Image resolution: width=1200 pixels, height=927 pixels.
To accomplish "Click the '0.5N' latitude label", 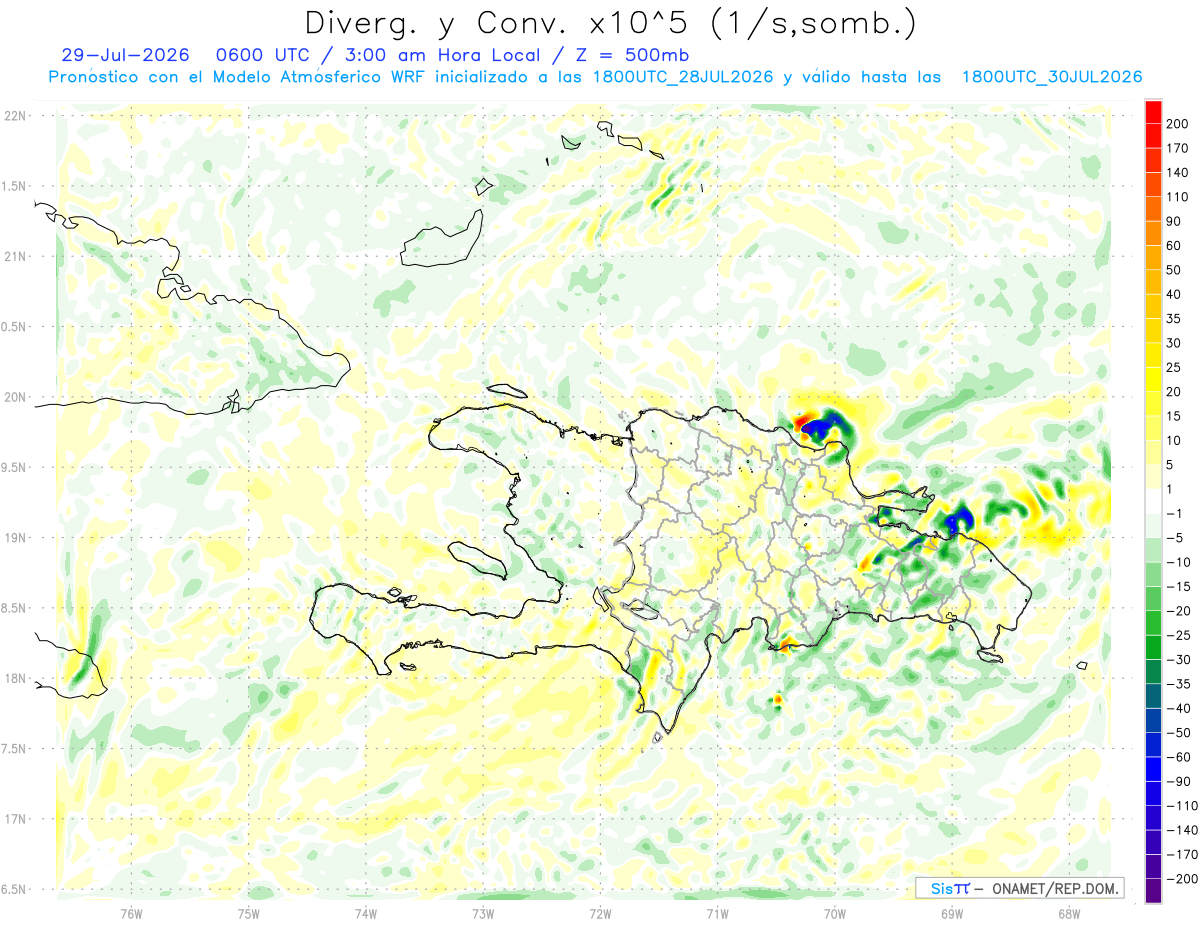I will pyautogui.click(x=14, y=327).
